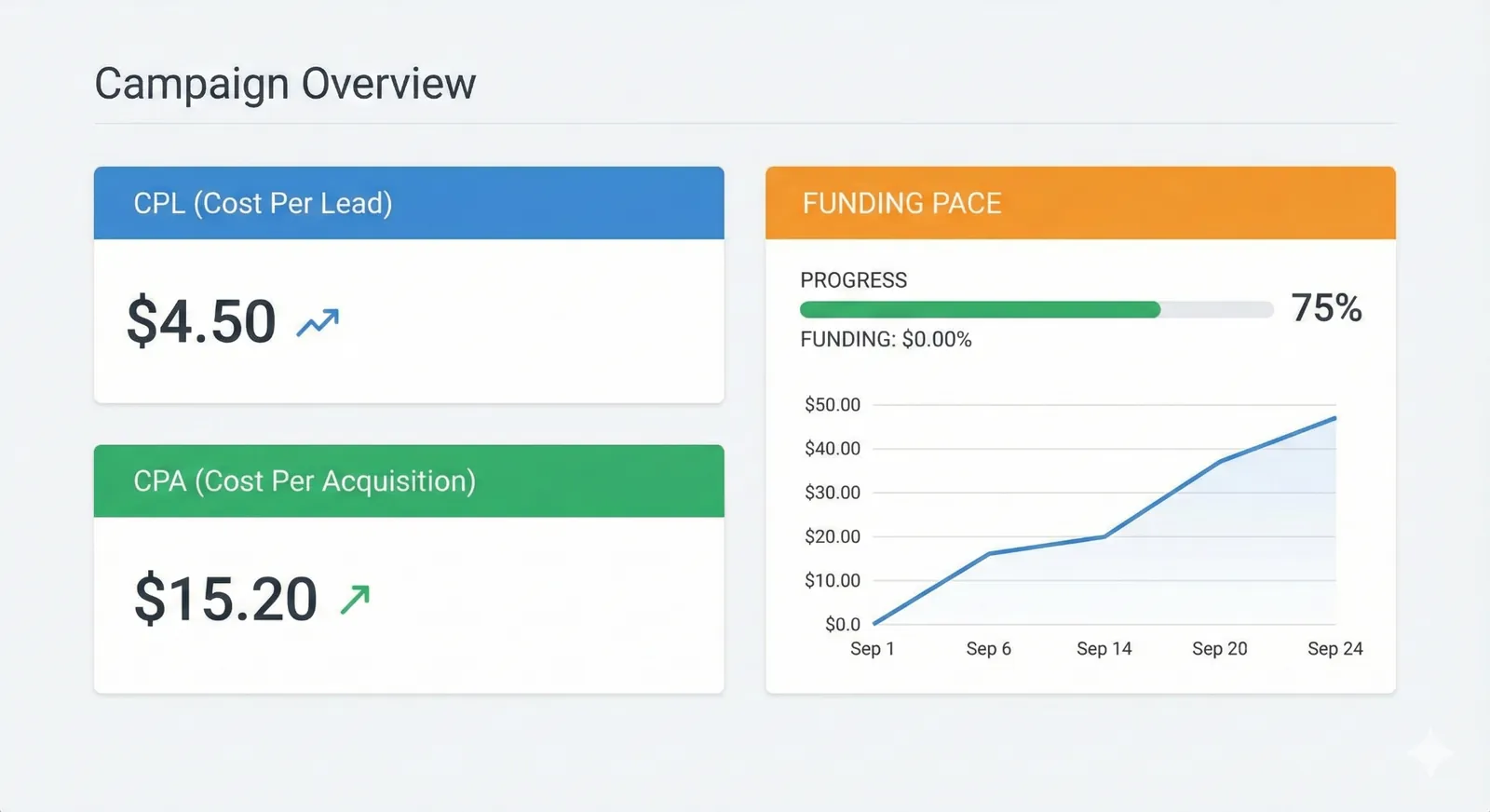Click the $0.0 axis label
This screenshot has height=812, width=1490.
843,624
